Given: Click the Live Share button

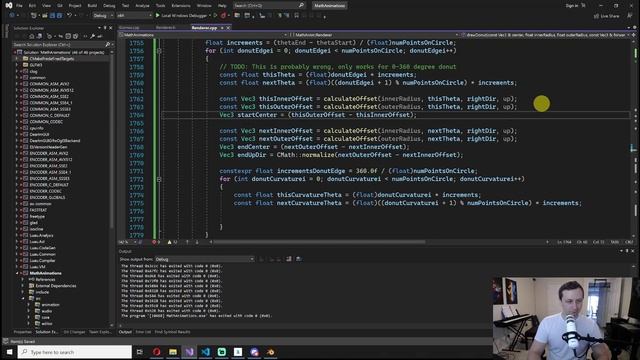Looking at the screenshot, I should coord(607,16).
